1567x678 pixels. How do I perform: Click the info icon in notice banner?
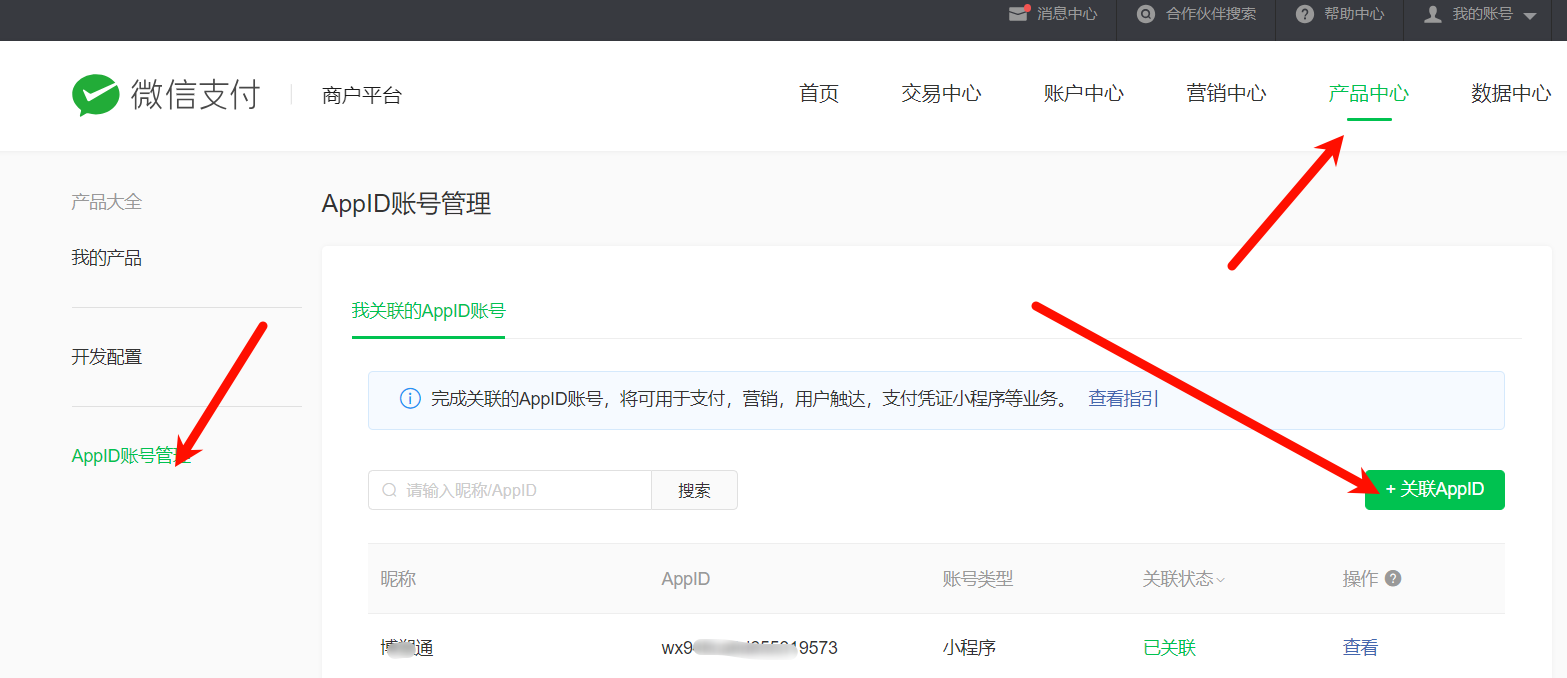coord(410,399)
